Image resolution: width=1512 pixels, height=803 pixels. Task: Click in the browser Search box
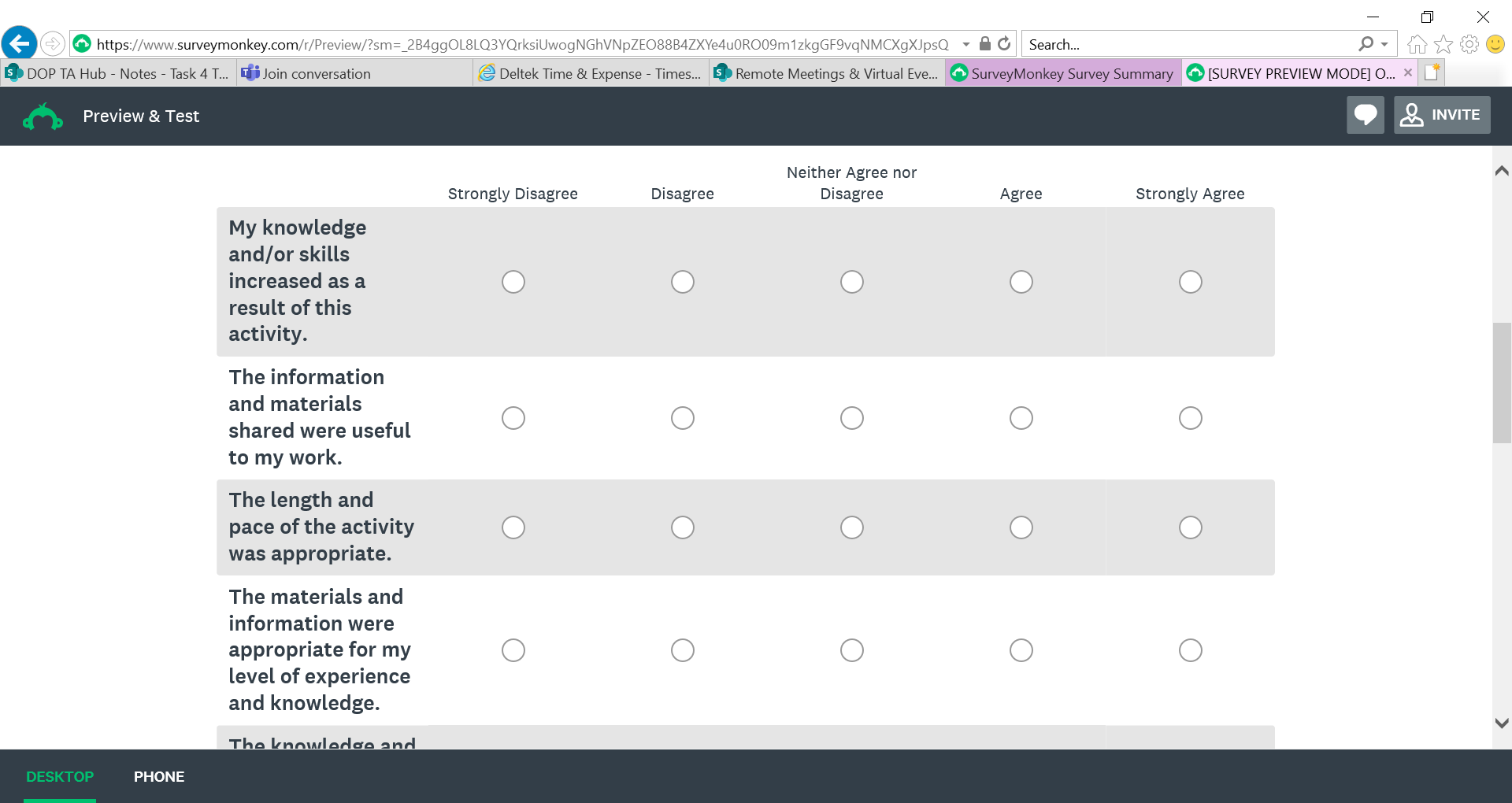click(x=1189, y=45)
